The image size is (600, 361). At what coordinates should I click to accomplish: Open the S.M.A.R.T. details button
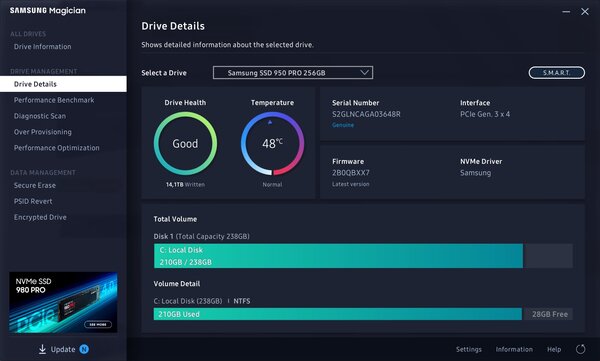556,72
